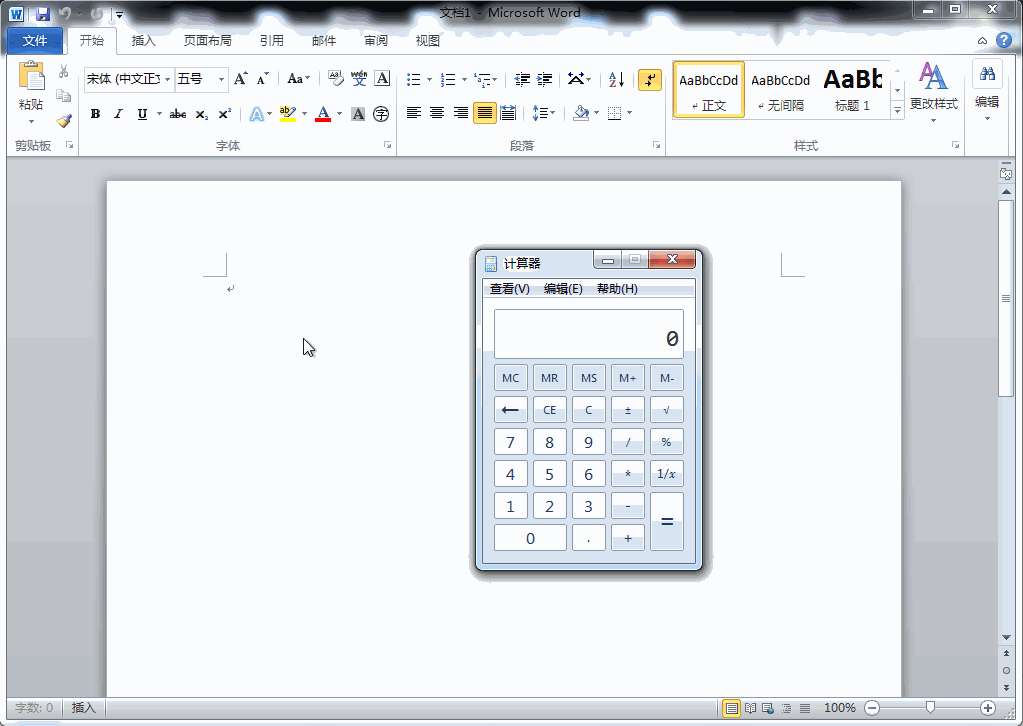Toggle the show paragraph marks button
The image size is (1023, 726).
point(650,80)
